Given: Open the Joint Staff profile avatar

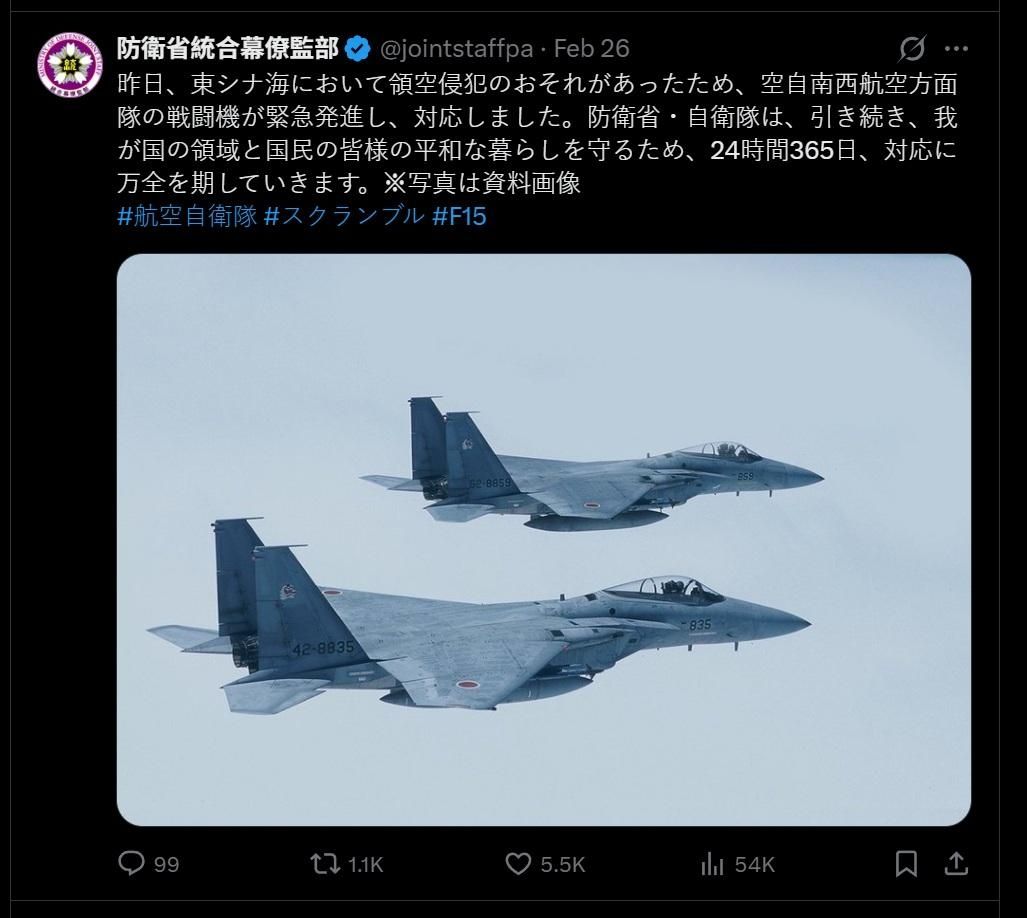Looking at the screenshot, I should pos(70,64).
